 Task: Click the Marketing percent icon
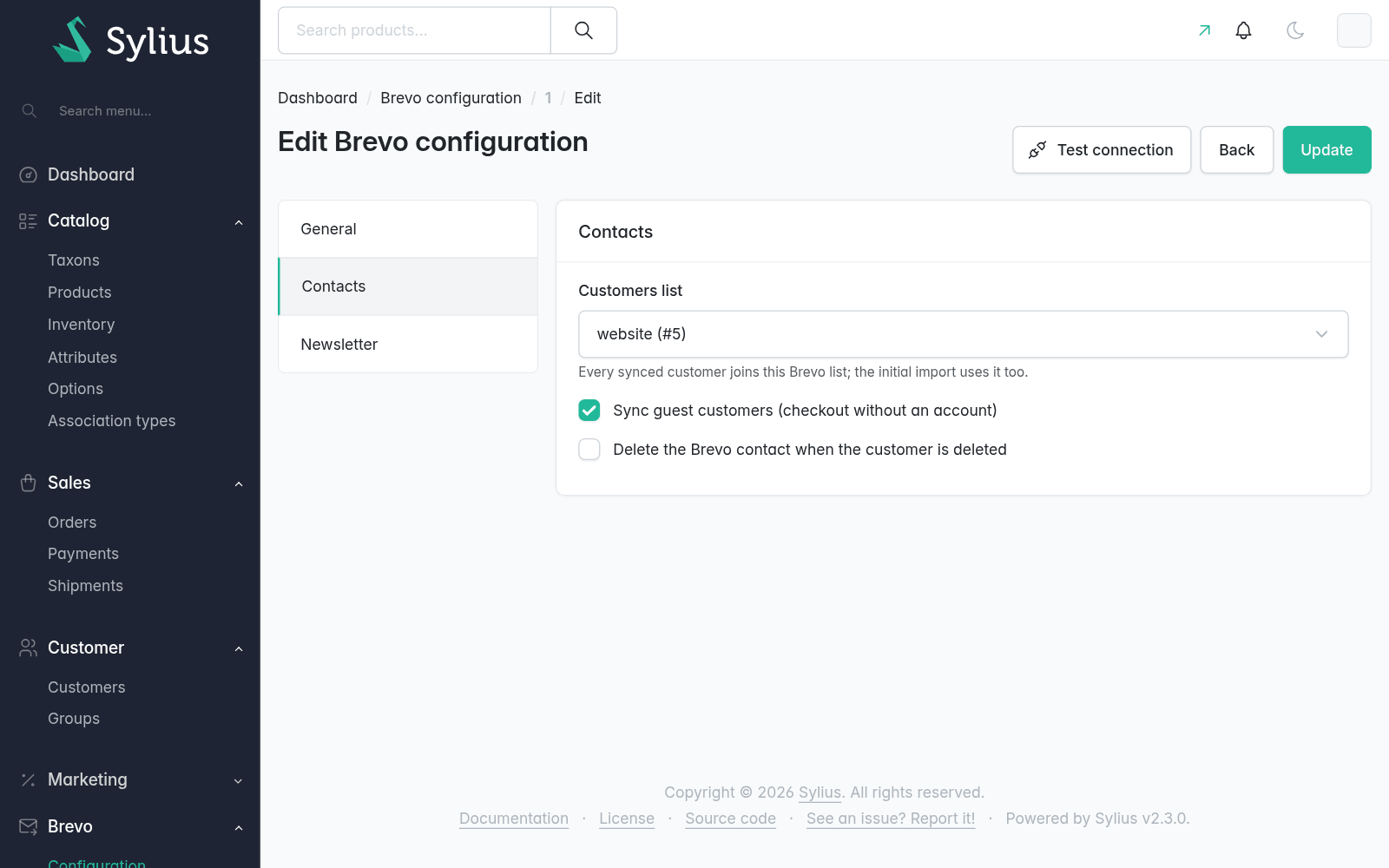point(28,779)
